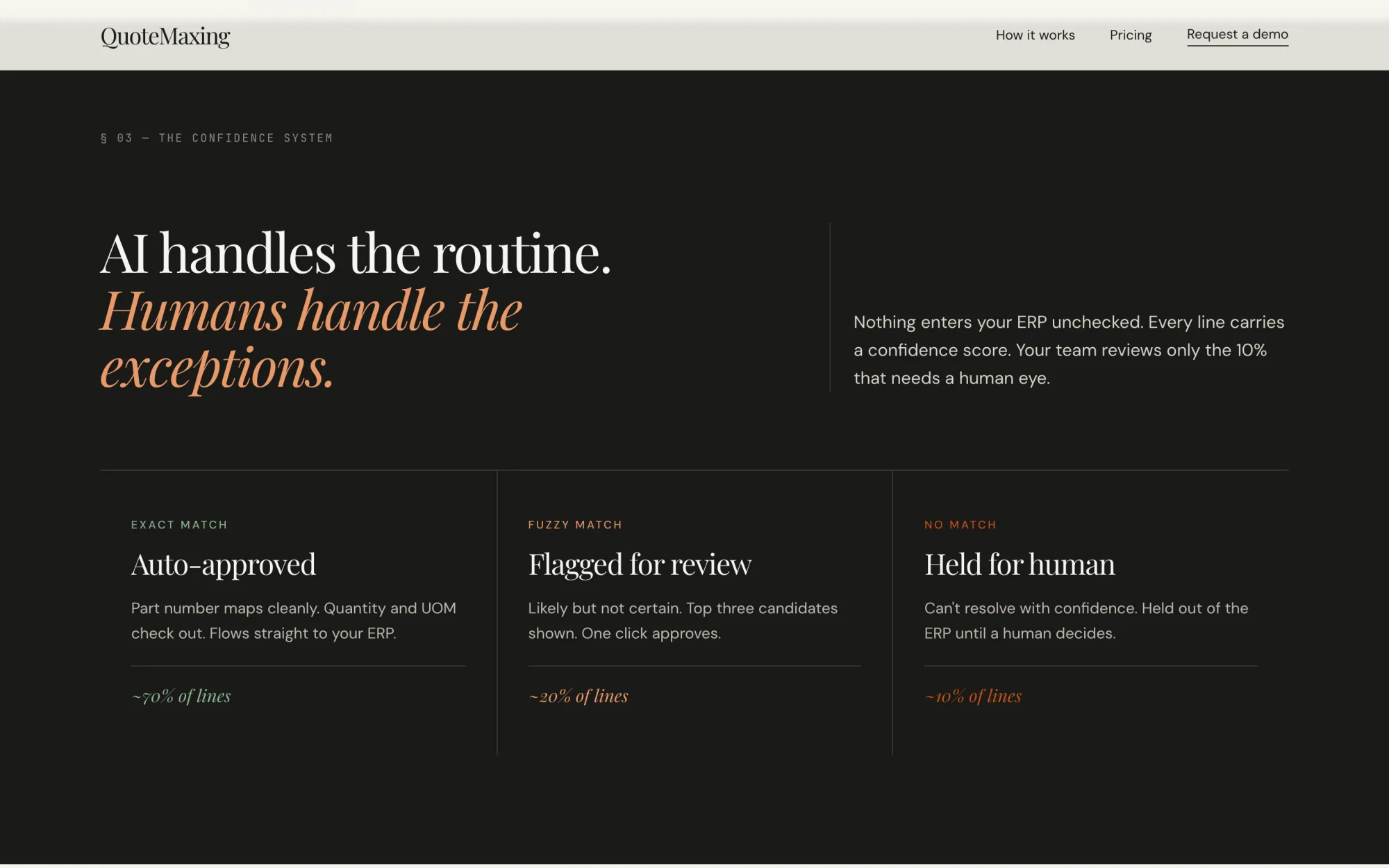The image size is (1389, 868).
Task: Select the section label '§ 03 — THE CONFIDENCE SYSTEM'
Action: tap(217, 138)
